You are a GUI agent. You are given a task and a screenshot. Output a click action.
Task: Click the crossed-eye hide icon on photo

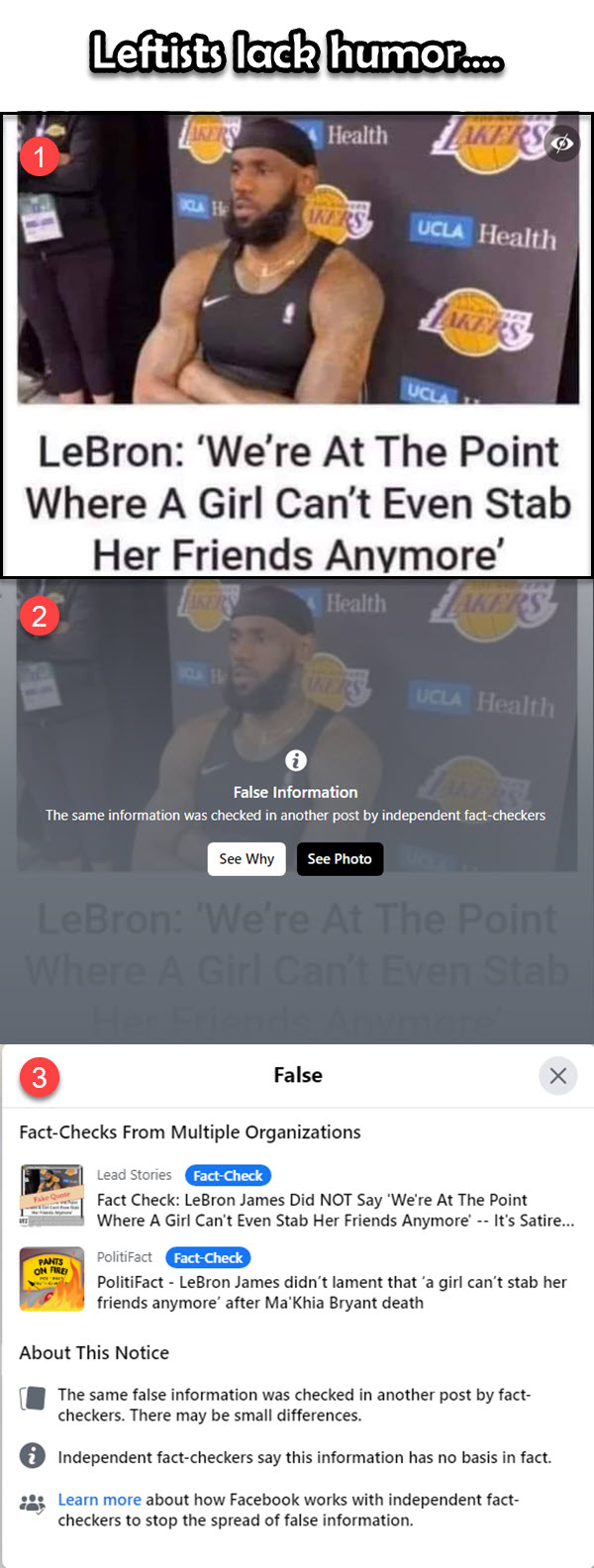coord(562,144)
